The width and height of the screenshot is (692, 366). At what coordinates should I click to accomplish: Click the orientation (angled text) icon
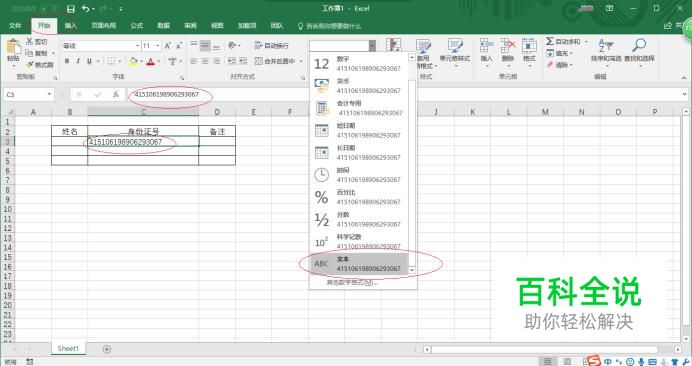[x=232, y=45]
